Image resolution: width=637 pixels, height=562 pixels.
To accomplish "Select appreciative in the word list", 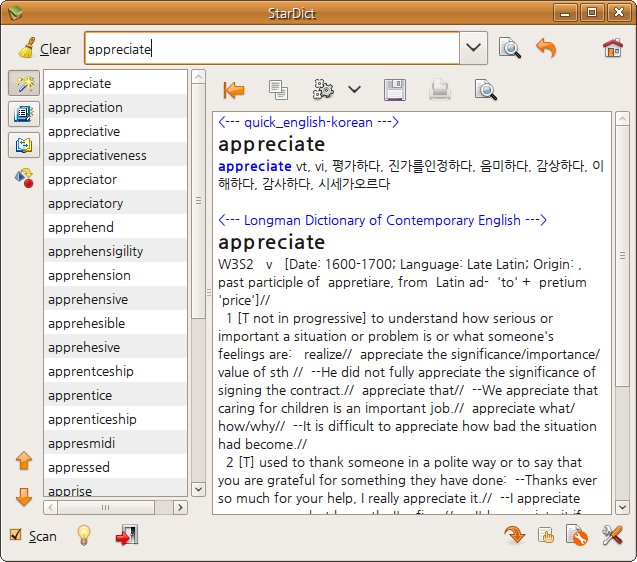I will coord(115,131).
